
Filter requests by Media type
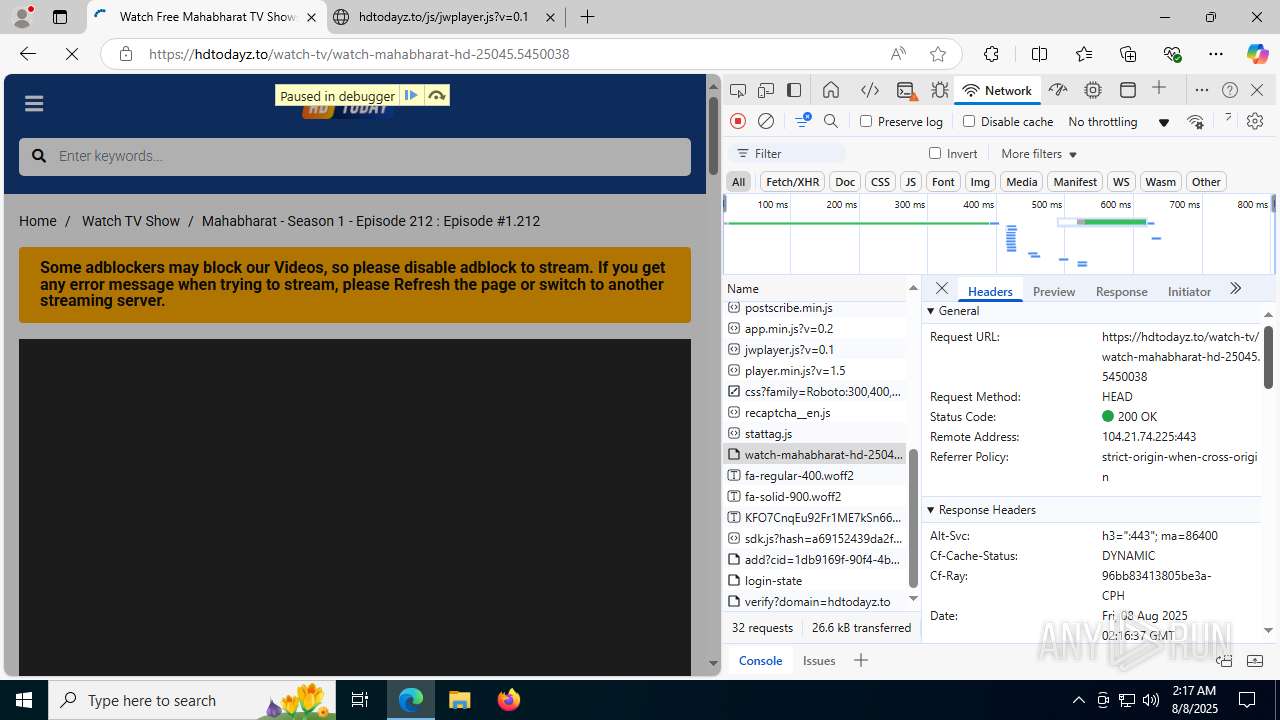pyautogui.click(x=1021, y=181)
